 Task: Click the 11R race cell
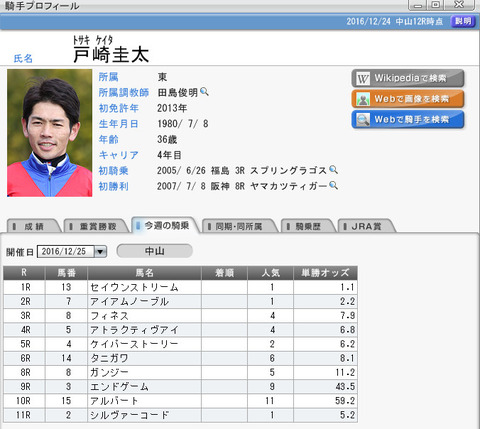coord(24,415)
